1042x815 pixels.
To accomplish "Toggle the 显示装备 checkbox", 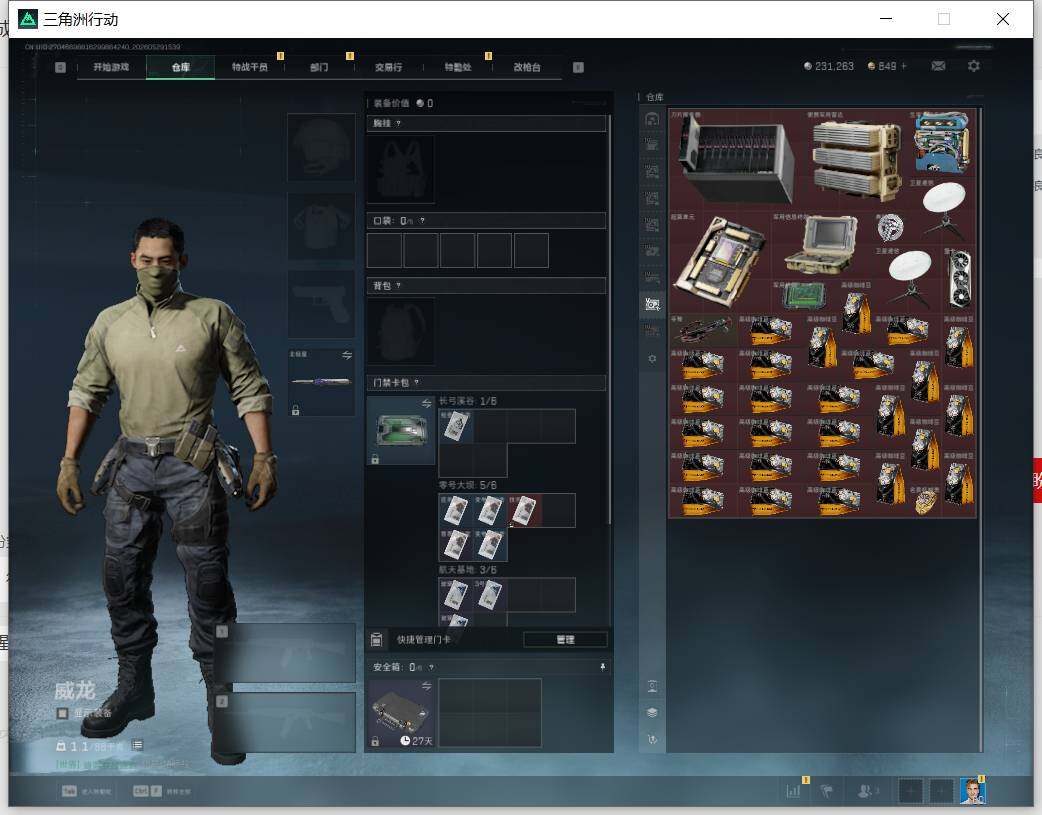I will (x=62, y=713).
